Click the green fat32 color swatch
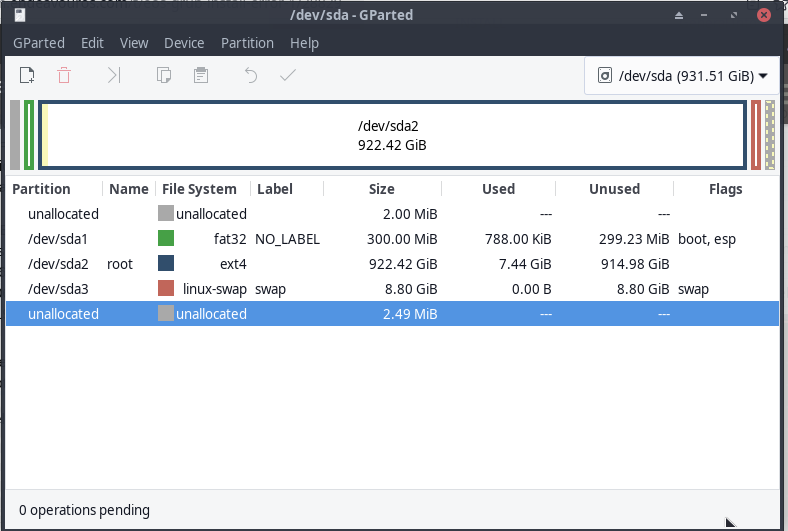The width and height of the screenshot is (788, 531). pyautogui.click(x=166, y=239)
